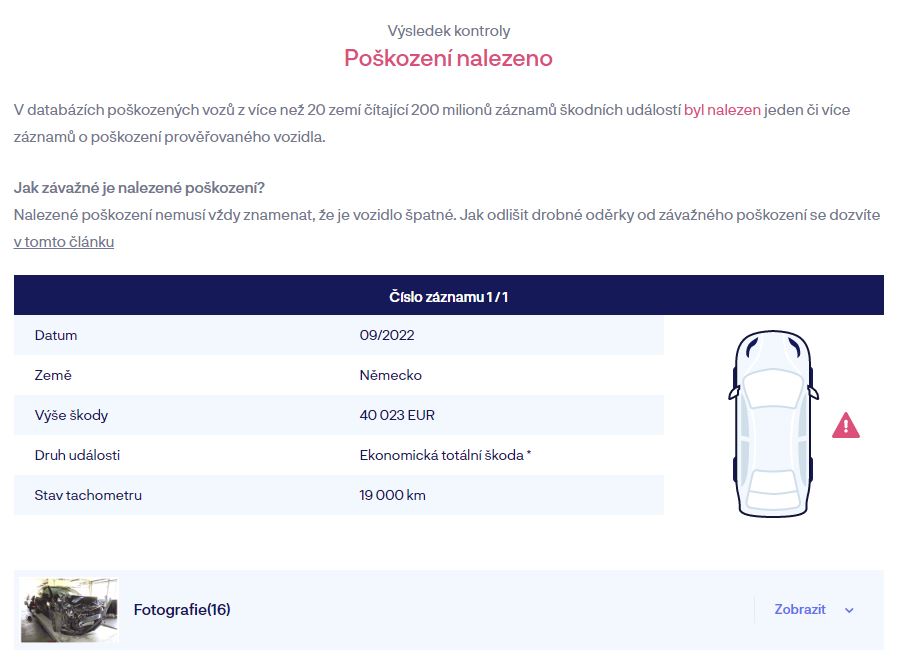Click the 'Fotografie(16)' label
This screenshot has height=662, width=905.
(x=182, y=609)
